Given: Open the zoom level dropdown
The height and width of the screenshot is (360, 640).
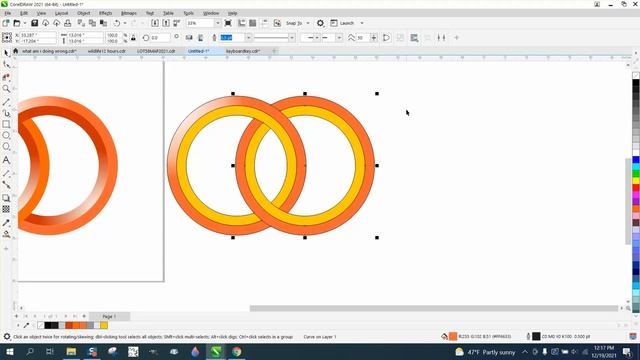Looking at the screenshot, I should click(217, 23).
